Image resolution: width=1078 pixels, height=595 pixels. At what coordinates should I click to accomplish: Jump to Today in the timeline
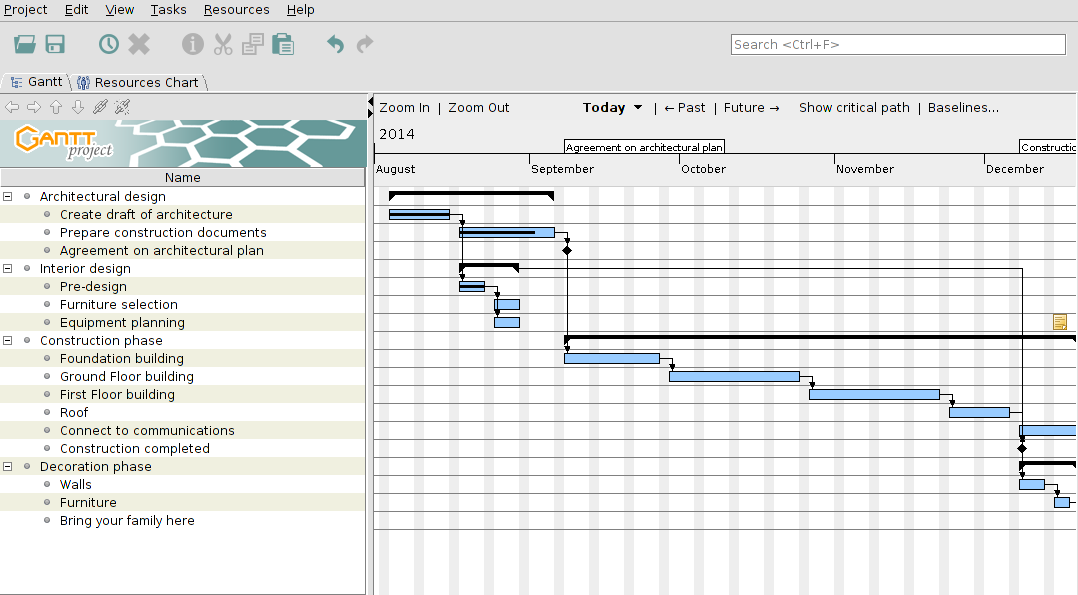click(x=604, y=107)
